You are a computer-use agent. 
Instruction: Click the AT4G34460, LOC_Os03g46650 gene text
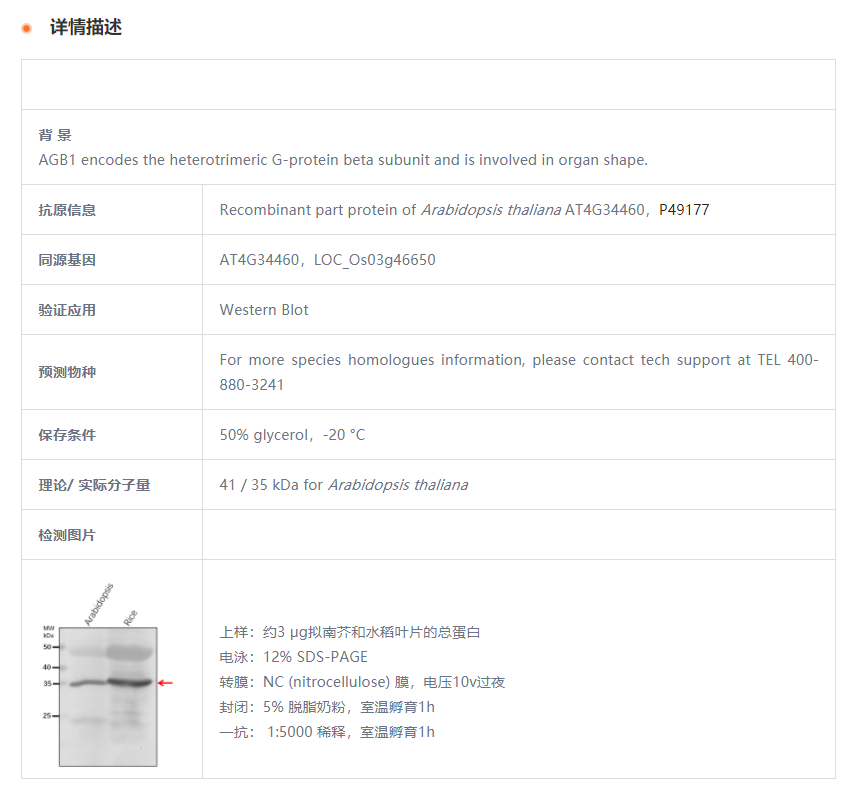327,260
